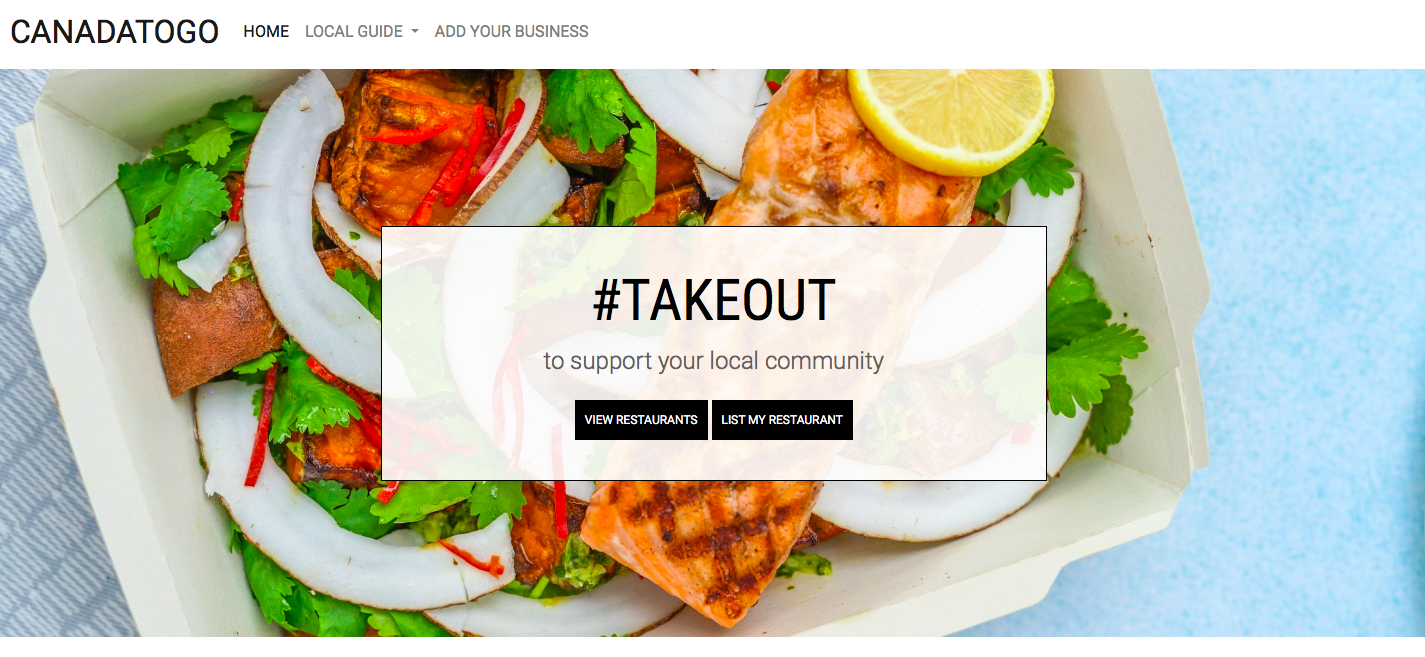Open the ADD YOUR BUSINESS page
Screen dimensions: 1425x657
point(511,32)
